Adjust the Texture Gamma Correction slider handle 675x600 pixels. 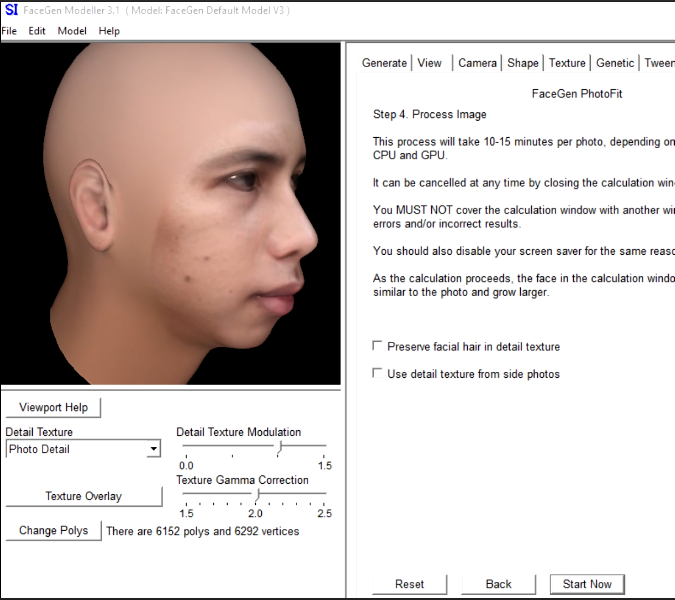click(257, 495)
